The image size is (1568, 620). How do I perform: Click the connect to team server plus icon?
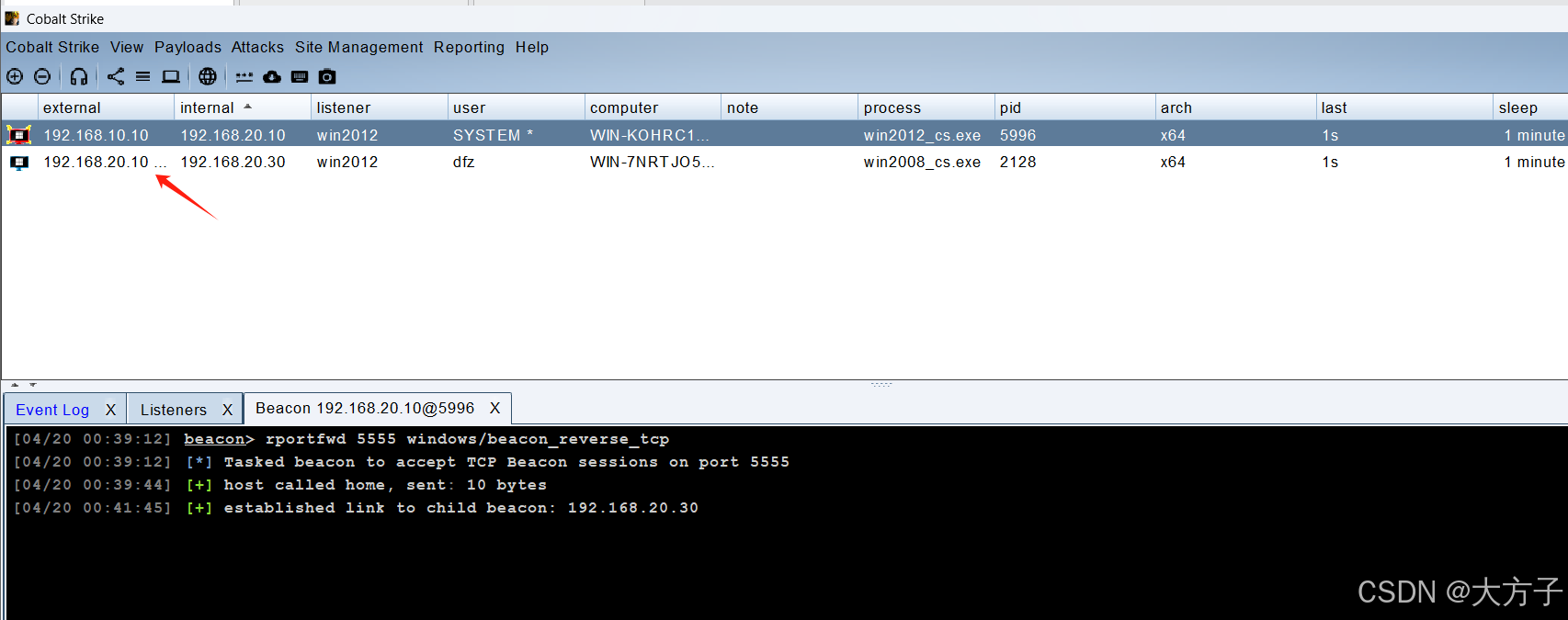pos(15,77)
